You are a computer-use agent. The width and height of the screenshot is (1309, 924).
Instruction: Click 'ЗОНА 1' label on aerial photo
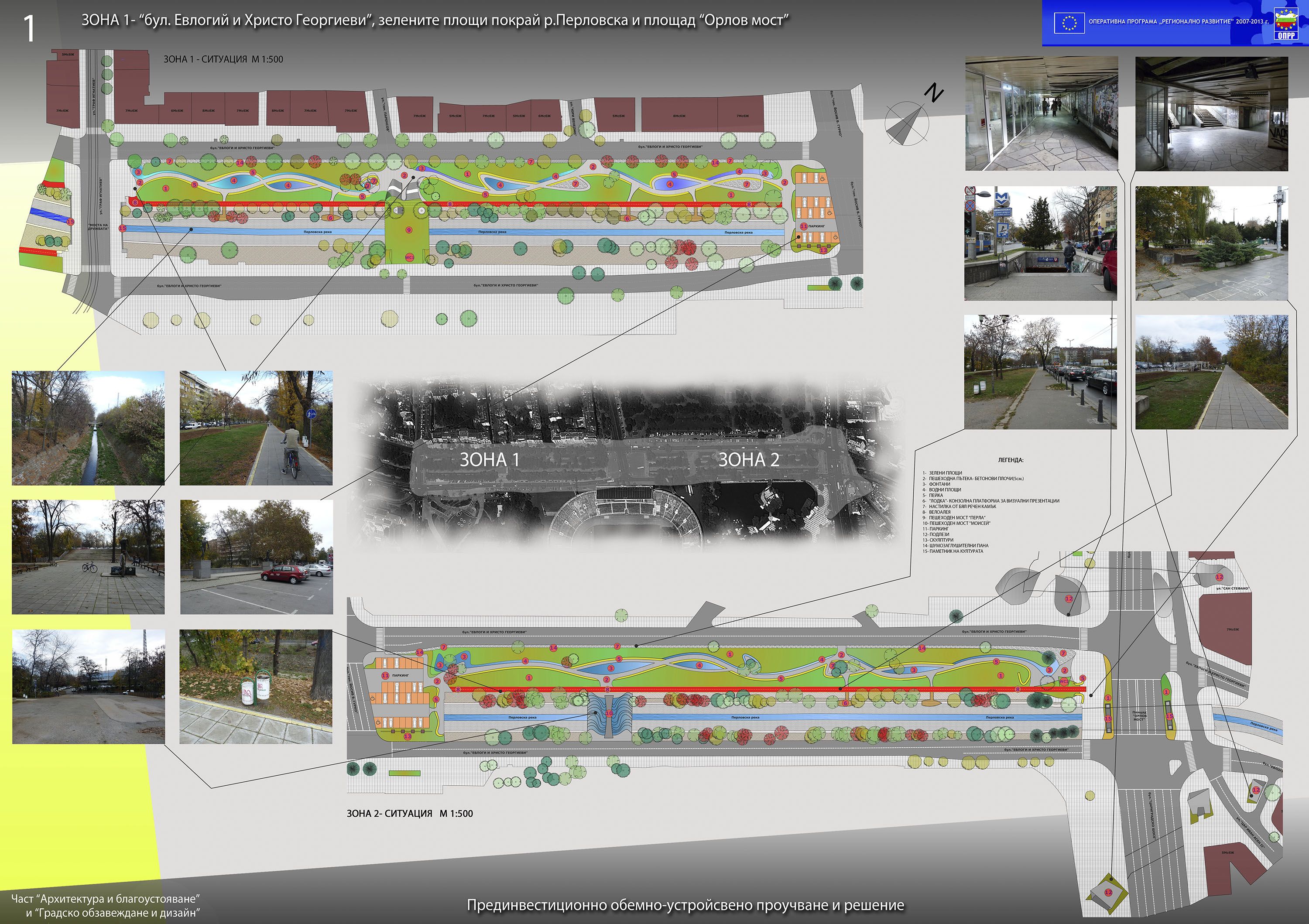tap(490, 459)
